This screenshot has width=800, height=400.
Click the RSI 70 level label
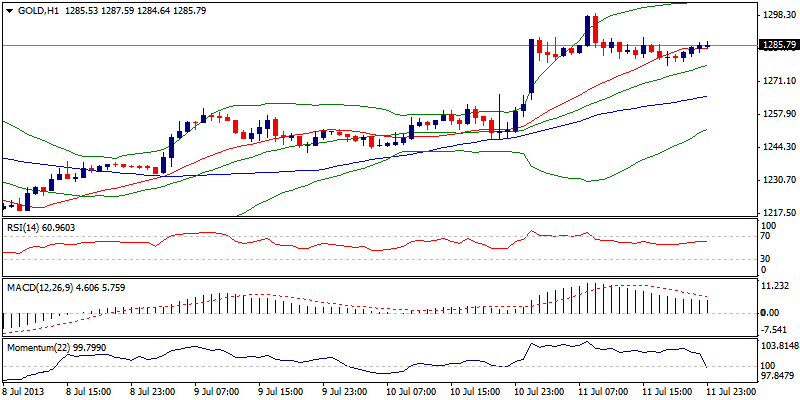(767, 236)
